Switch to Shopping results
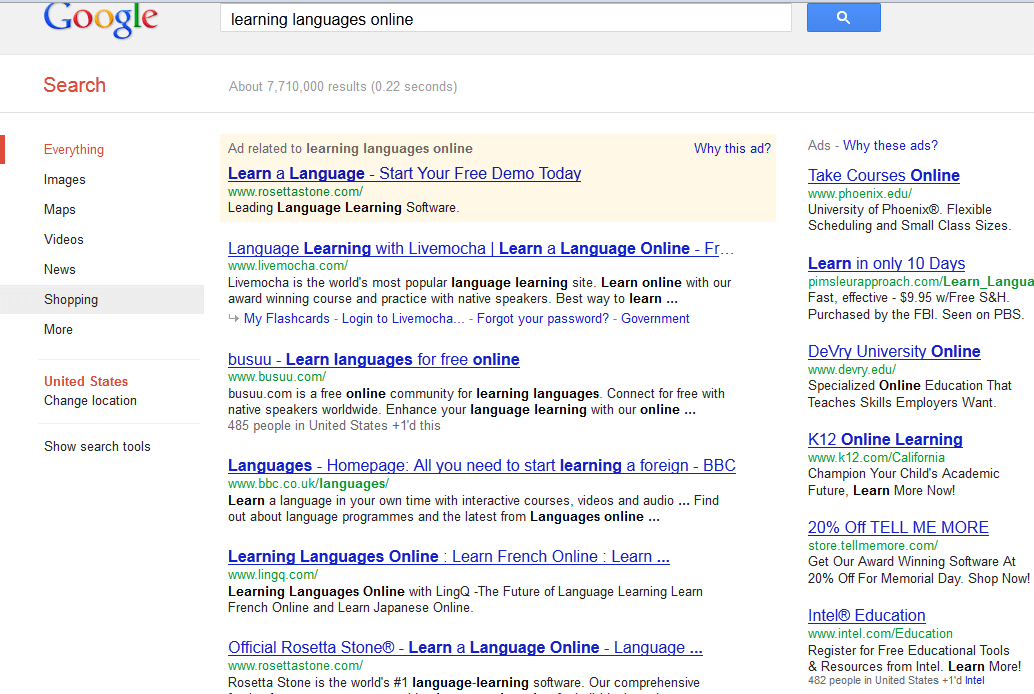 tap(71, 300)
